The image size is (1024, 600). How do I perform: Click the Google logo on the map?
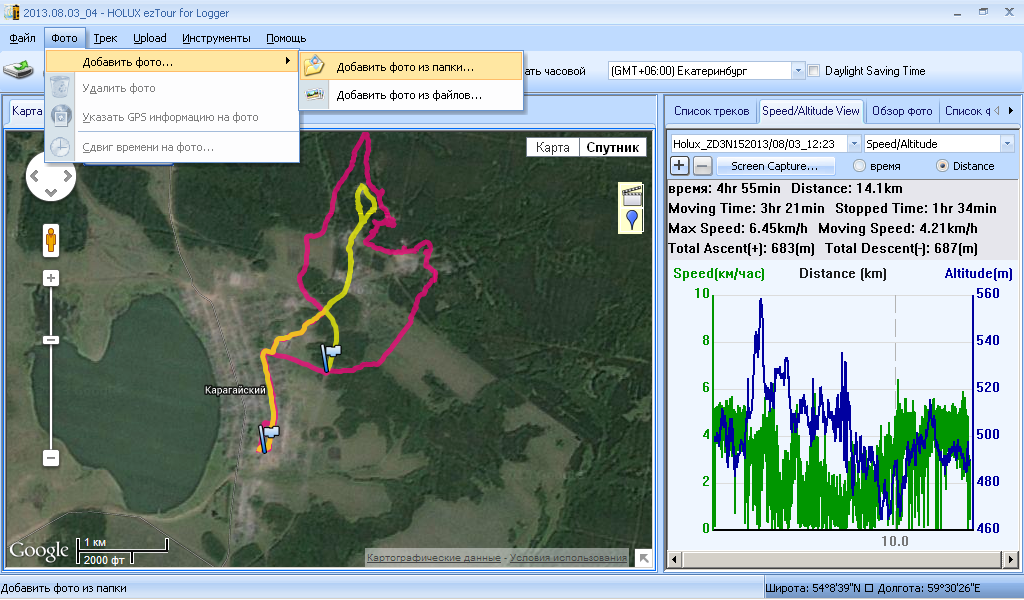39,551
